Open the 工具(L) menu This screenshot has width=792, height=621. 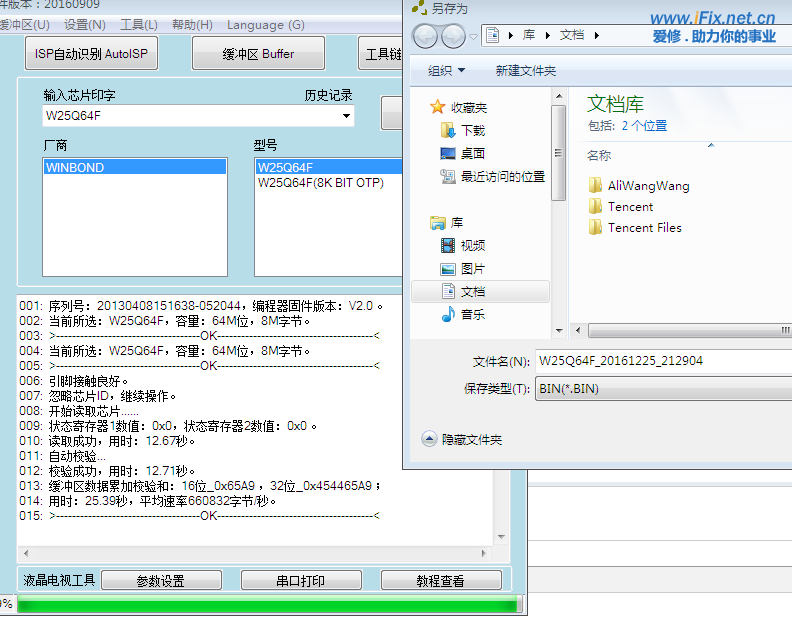[x=138, y=24]
